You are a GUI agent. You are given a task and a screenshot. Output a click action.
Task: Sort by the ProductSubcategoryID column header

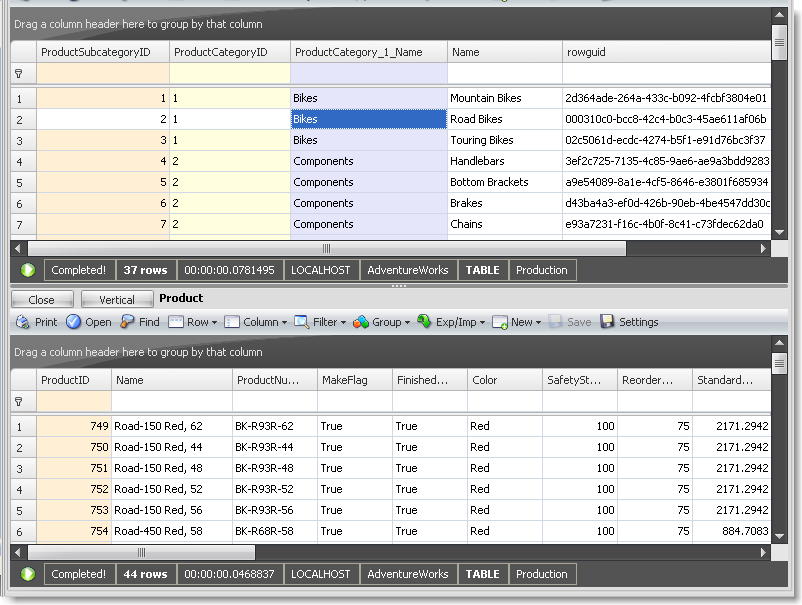[x=103, y=52]
